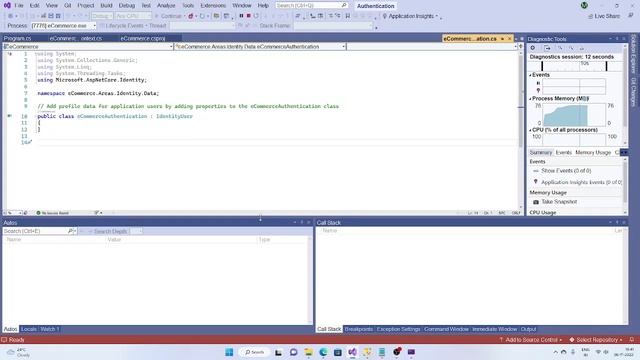Click the diagnostics session timeline ruler
This screenshot has width=640, height=360.
coord(574,66)
